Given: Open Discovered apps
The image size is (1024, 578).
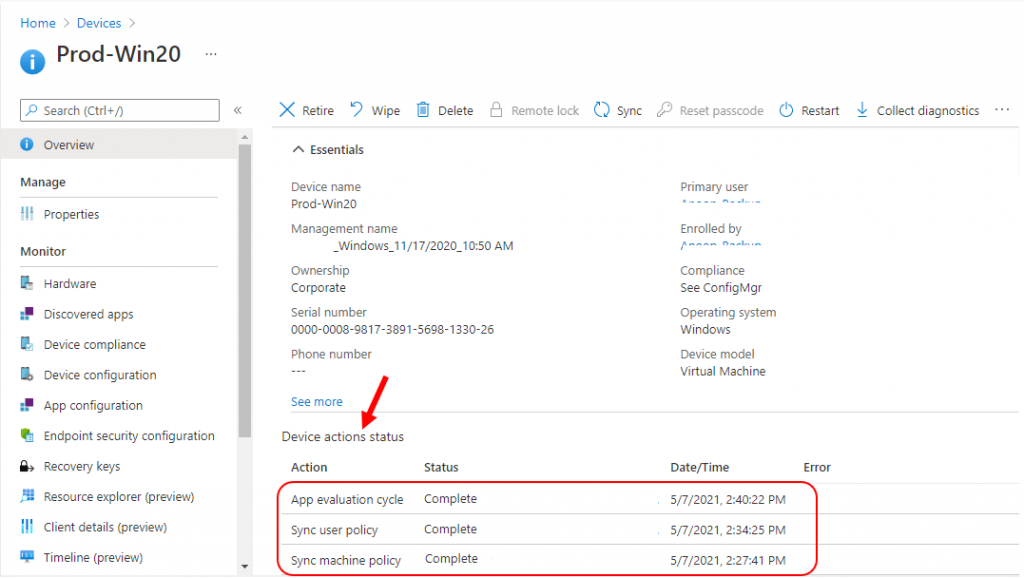Looking at the screenshot, I should point(88,314).
